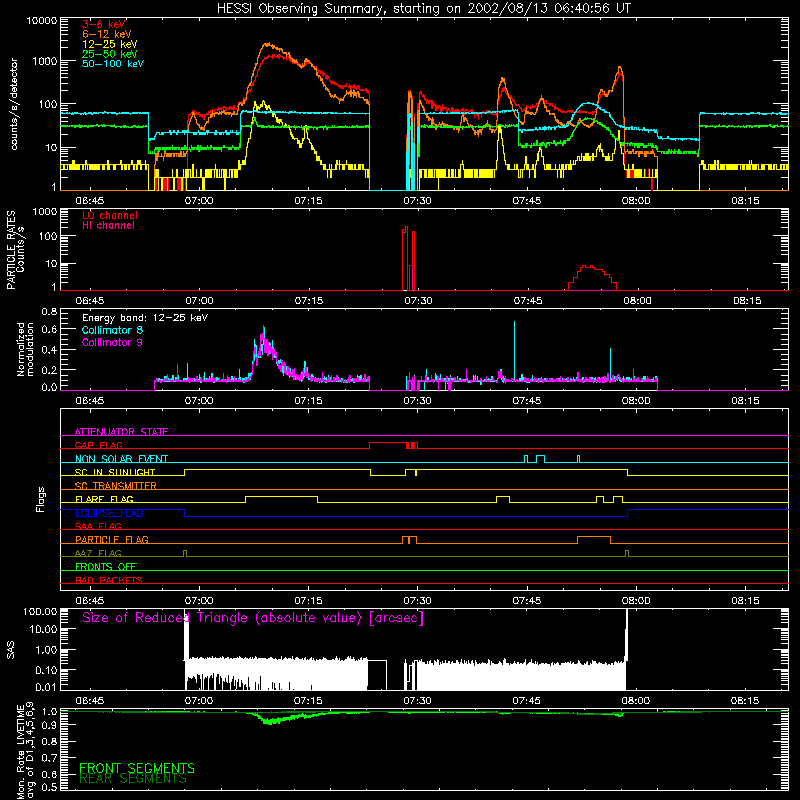
Task: Click the green 25-50 keV legend label
Action: pyautogui.click(x=110, y=54)
